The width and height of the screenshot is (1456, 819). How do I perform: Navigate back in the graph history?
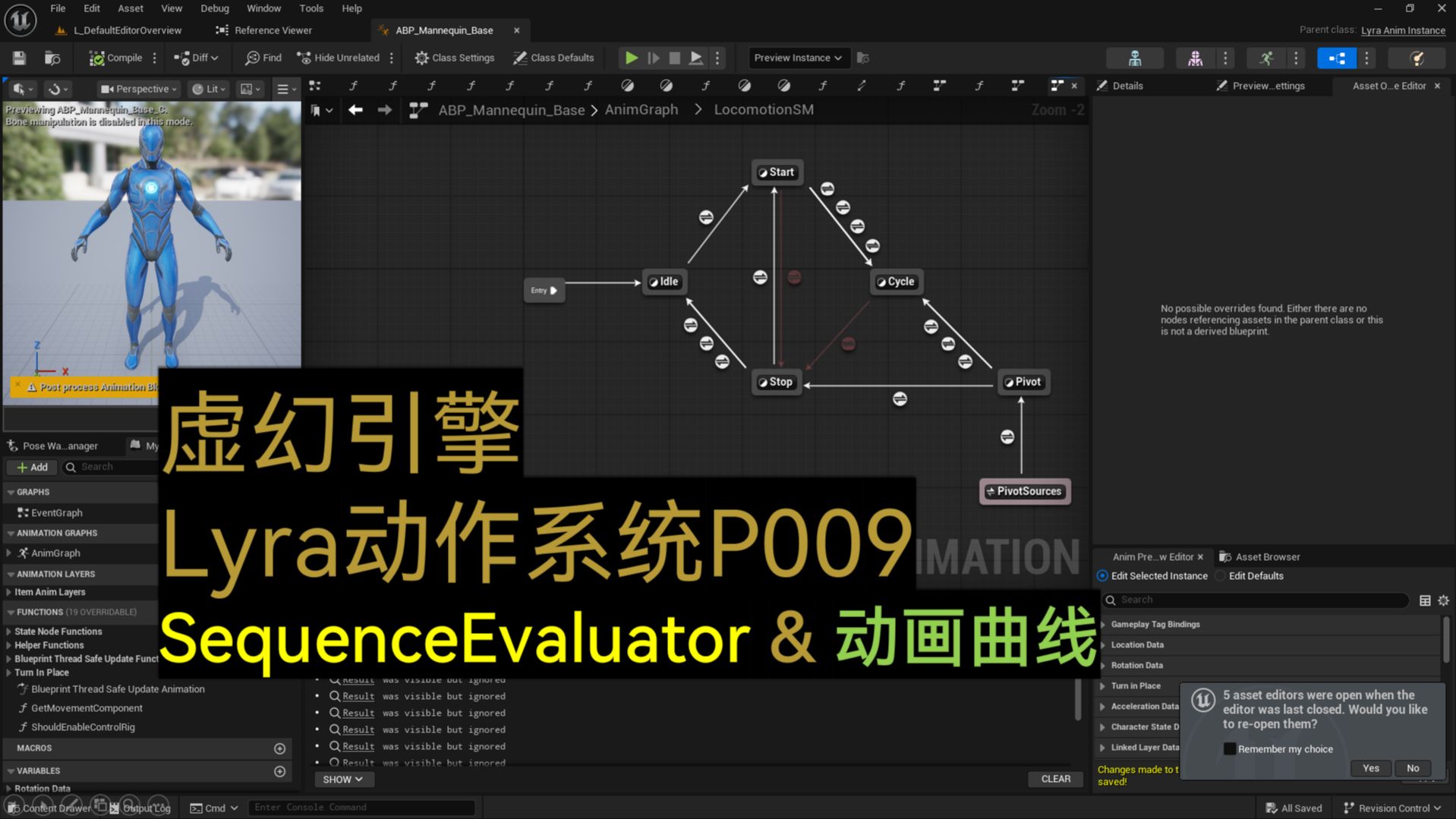click(355, 110)
